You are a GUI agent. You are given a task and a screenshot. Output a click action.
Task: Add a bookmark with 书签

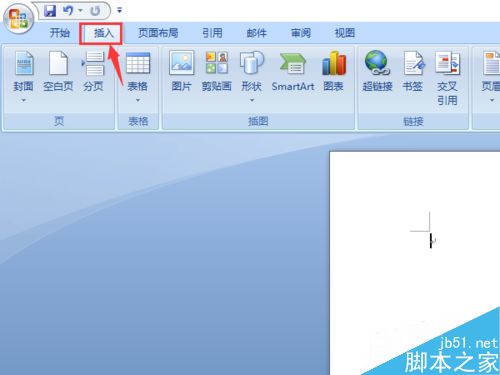(x=413, y=72)
